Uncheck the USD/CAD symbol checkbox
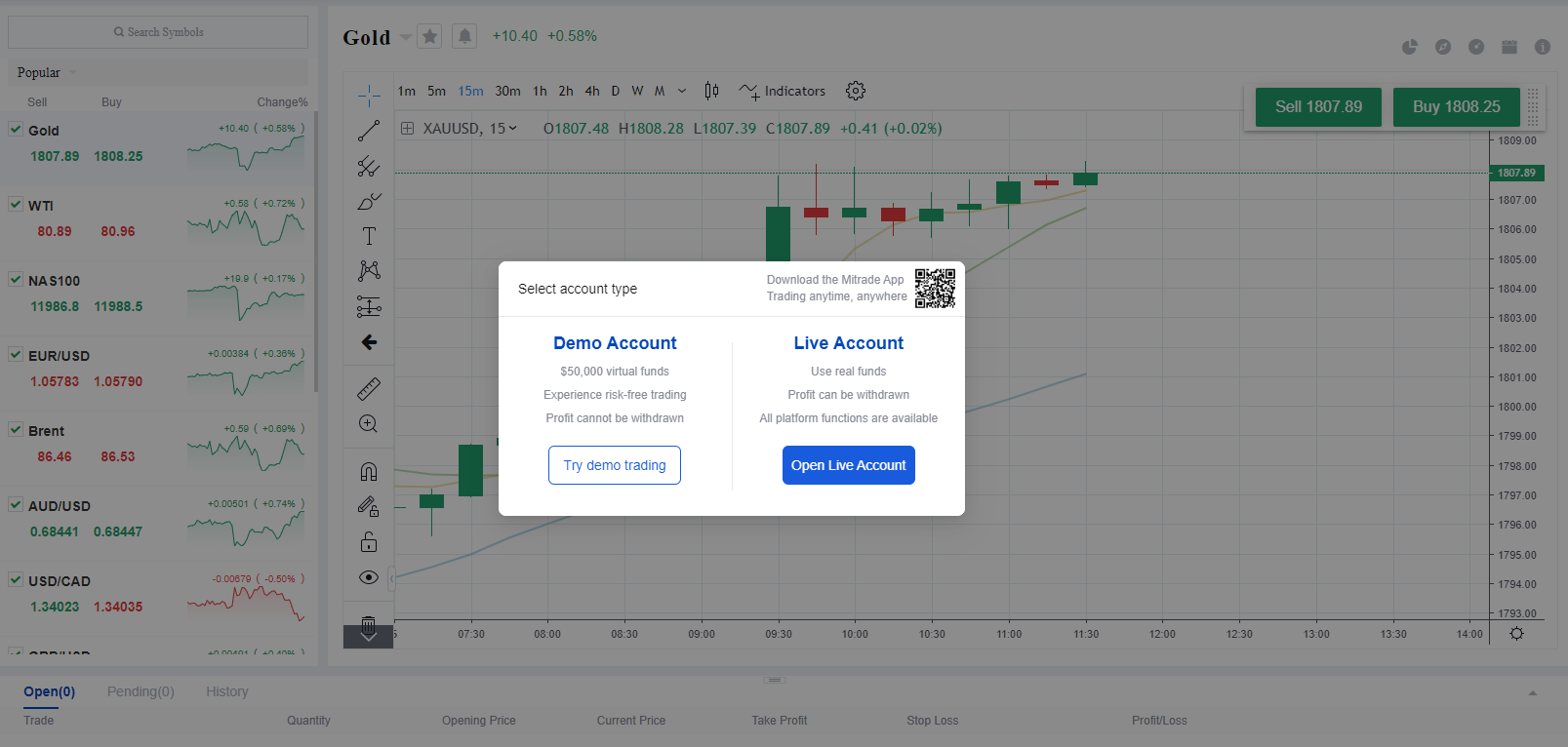The image size is (1568, 747). (x=16, y=579)
